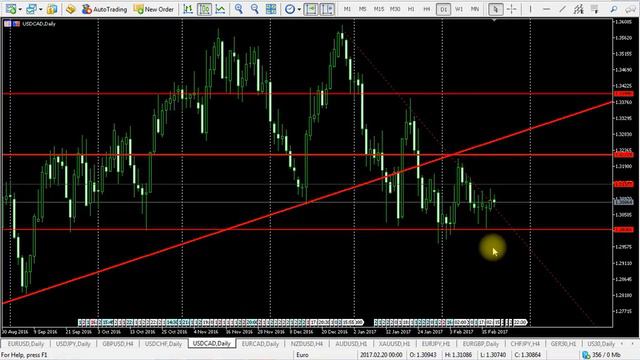The height and width of the screenshot is (360, 640).
Task: Click the USDCAD,Daily chart title label
Action: point(39,24)
